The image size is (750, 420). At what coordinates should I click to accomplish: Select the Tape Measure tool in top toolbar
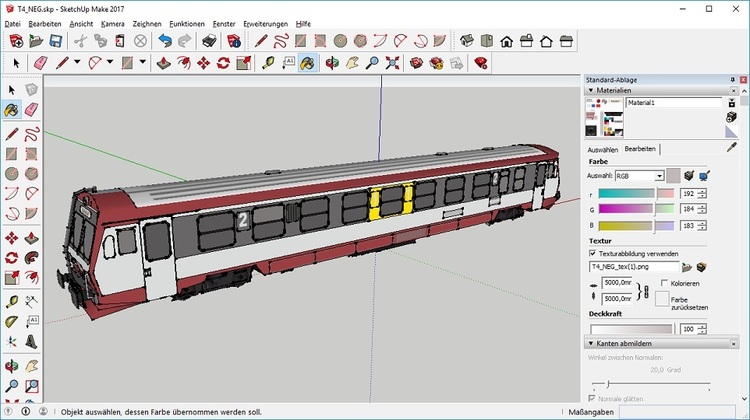(268, 63)
